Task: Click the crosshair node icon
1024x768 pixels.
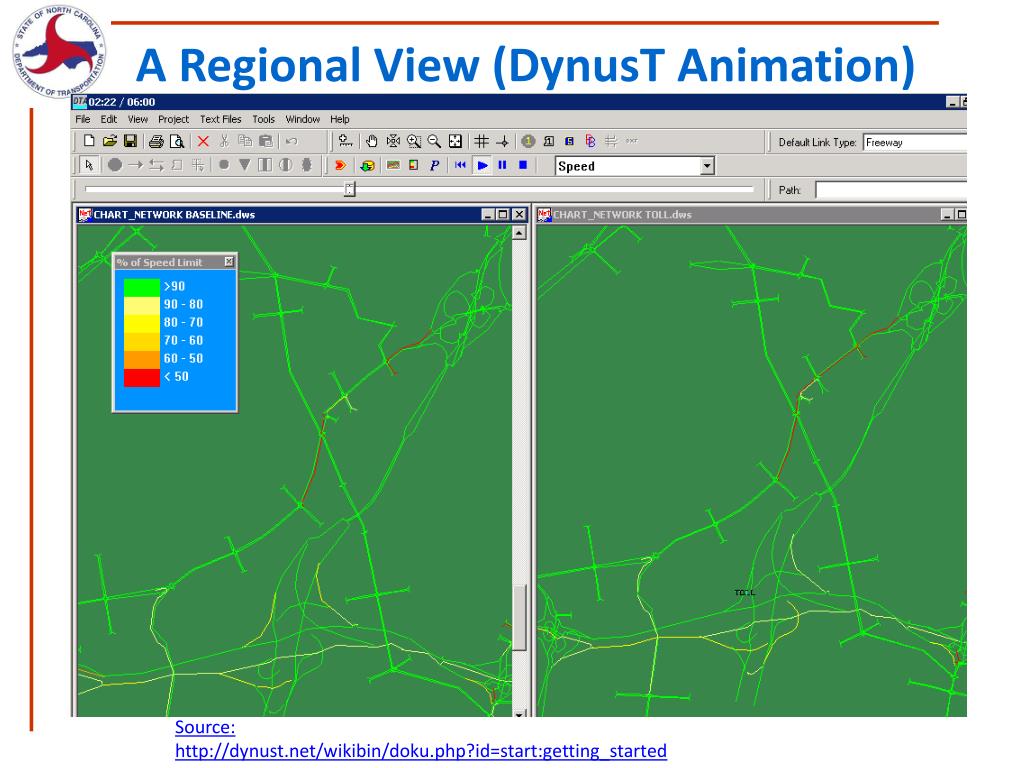Action: click(502, 141)
